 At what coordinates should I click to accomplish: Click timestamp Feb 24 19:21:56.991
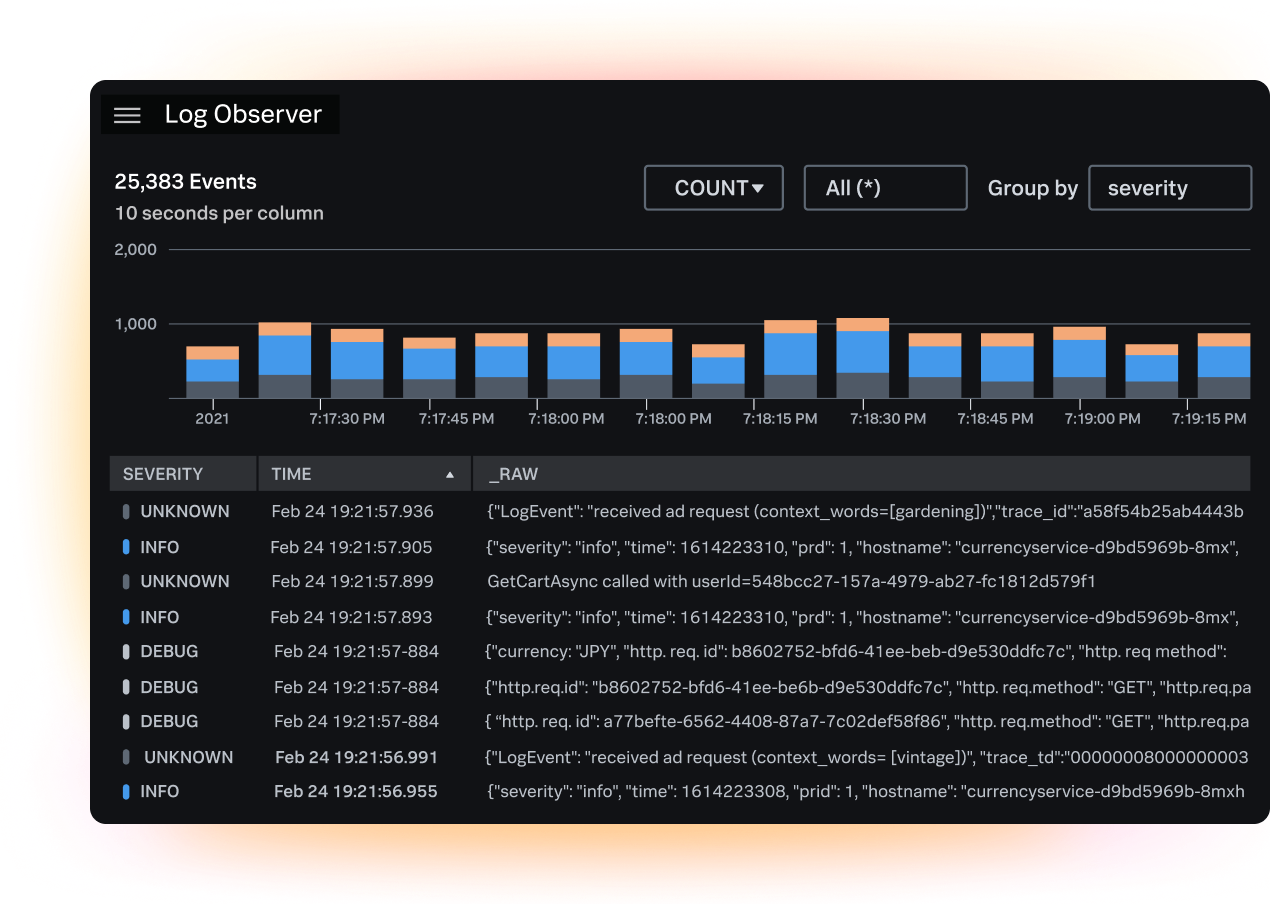pos(356,757)
